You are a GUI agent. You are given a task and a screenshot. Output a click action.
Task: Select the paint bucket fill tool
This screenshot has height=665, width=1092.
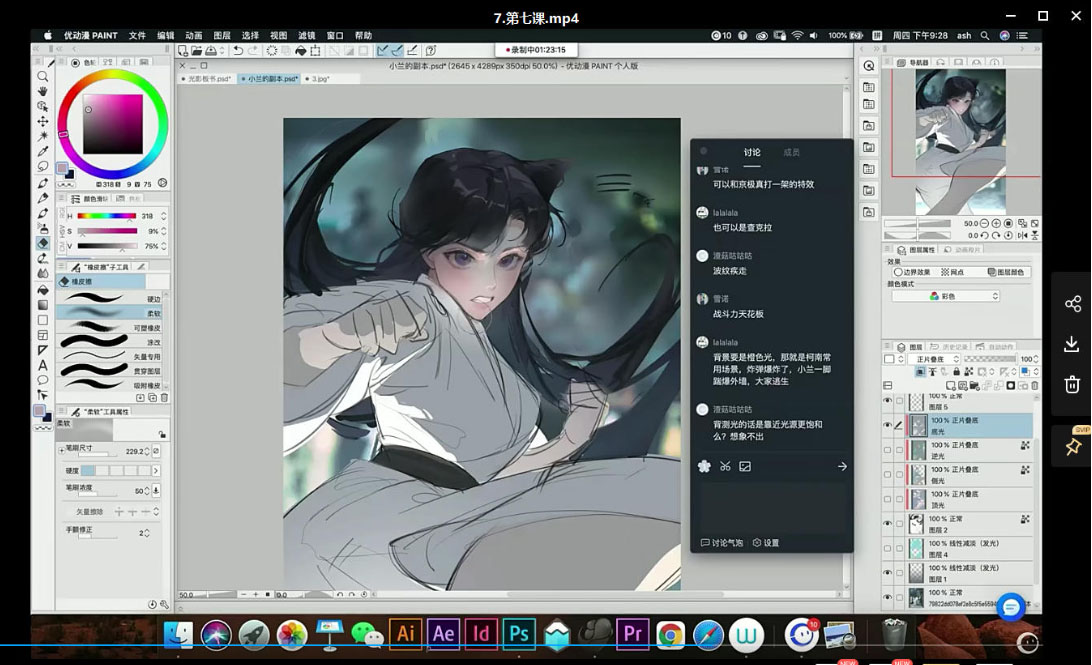tap(42, 289)
